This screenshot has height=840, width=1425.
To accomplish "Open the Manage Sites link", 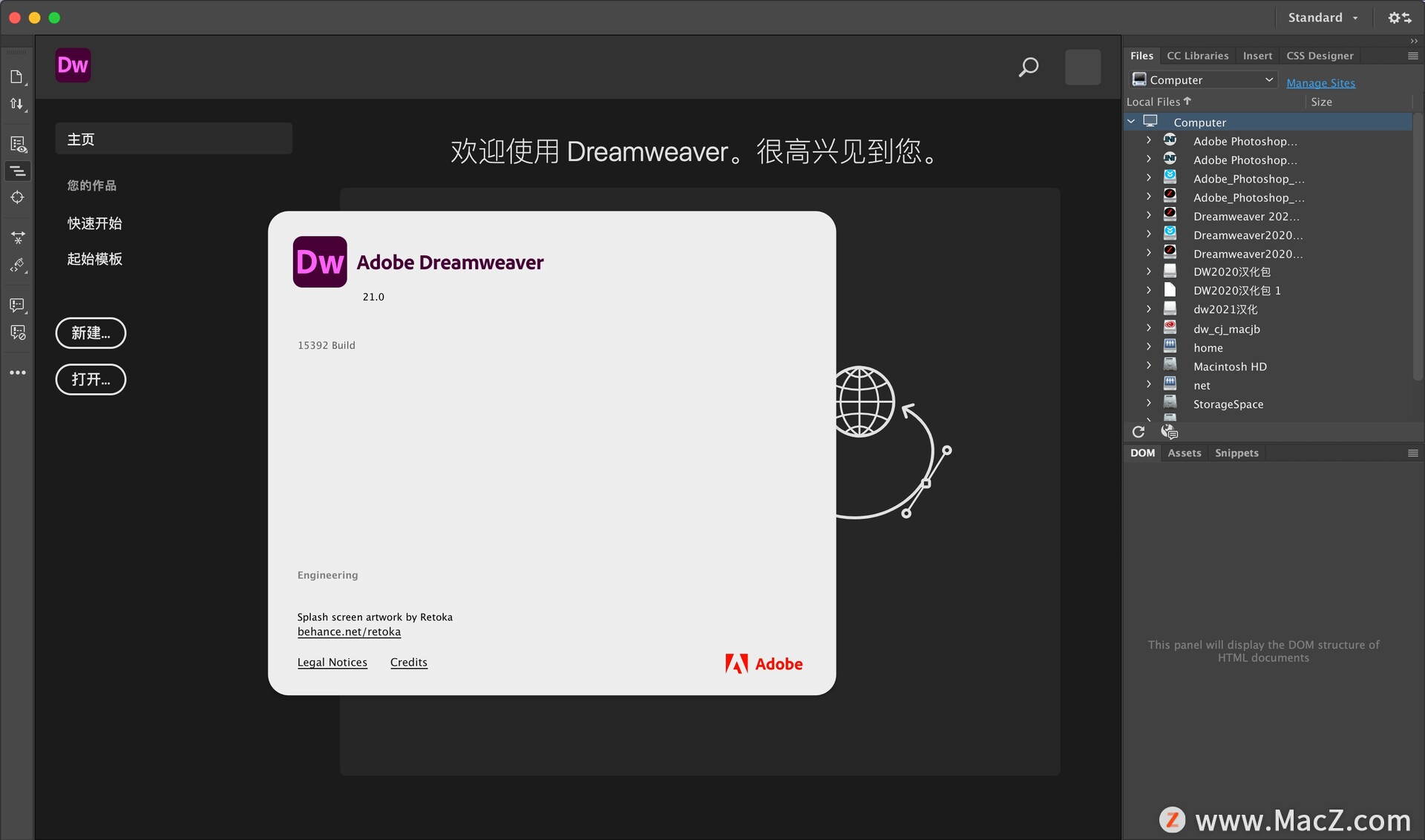I will tap(1321, 82).
